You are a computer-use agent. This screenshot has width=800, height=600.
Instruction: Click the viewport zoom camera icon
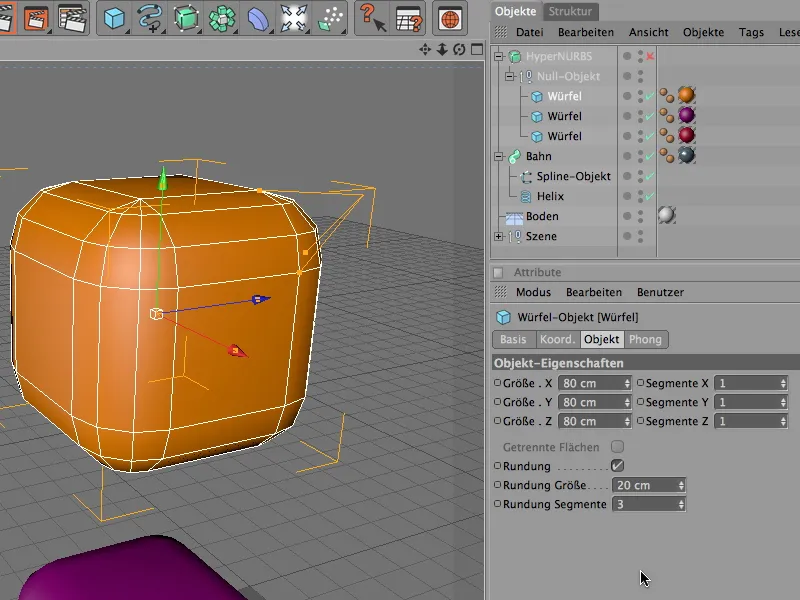[442, 49]
